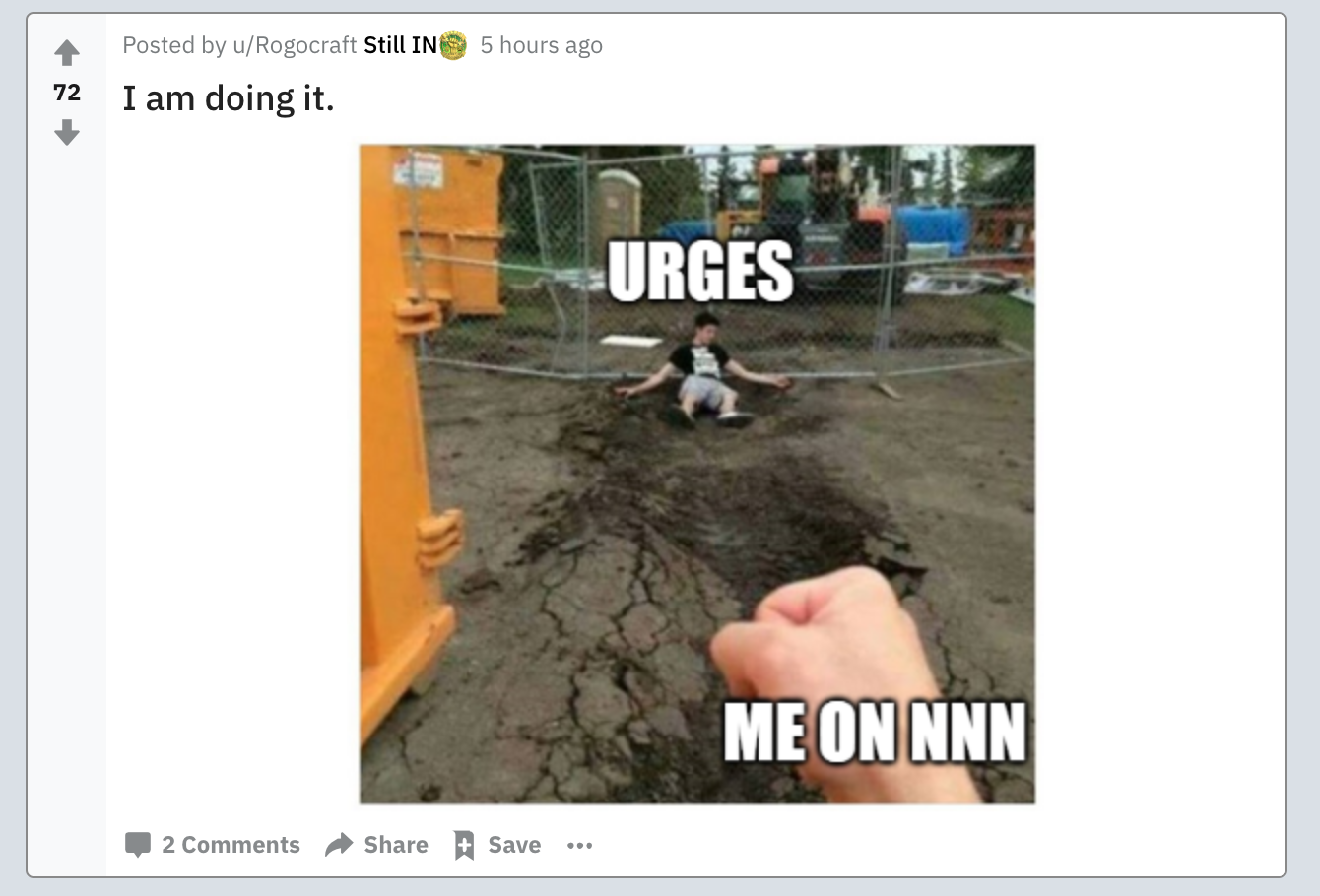Open the three-dot more options menu
Image resolution: width=1320 pixels, height=896 pixels.
click(x=580, y=845)
